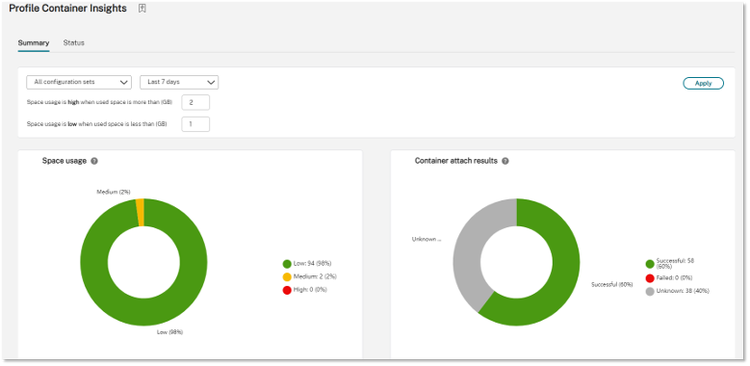Expand the All configuration sets dropdown
The height and width of the screenshot is (366, 750).
tap(79, 82)
